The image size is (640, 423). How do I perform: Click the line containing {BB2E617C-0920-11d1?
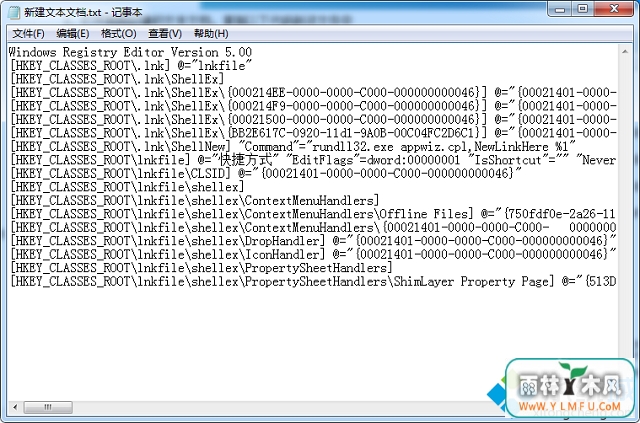tap(313, 133)
